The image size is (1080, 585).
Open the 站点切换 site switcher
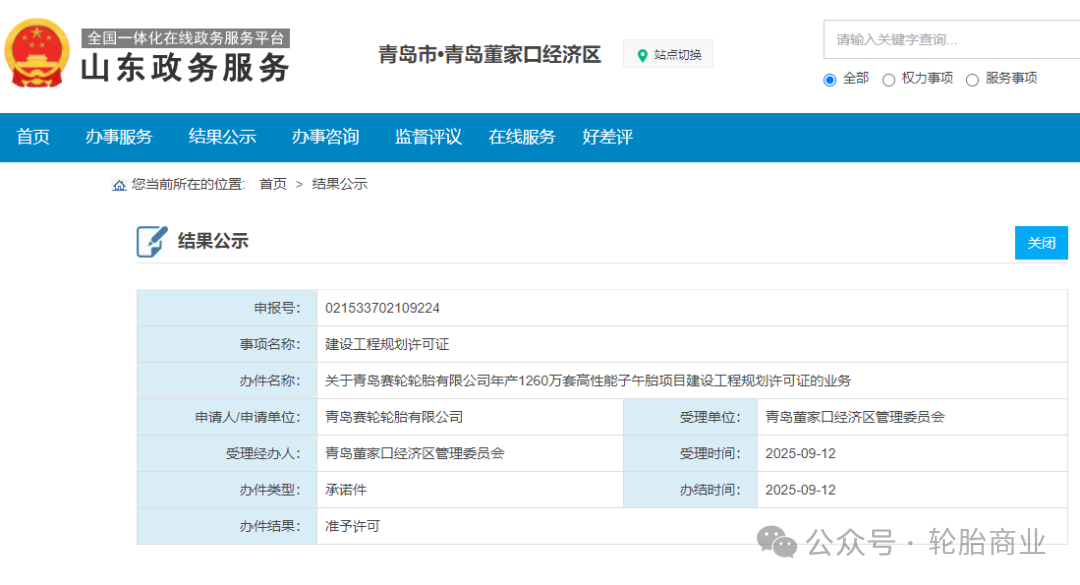click(668, 55)
